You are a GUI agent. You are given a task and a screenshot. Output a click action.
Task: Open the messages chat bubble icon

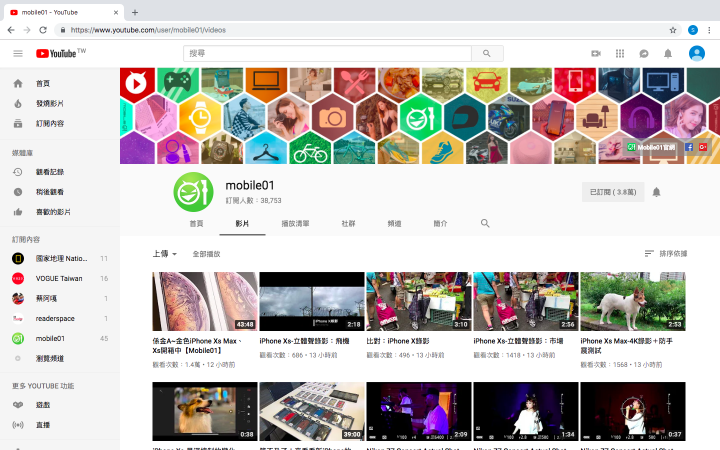644,54
